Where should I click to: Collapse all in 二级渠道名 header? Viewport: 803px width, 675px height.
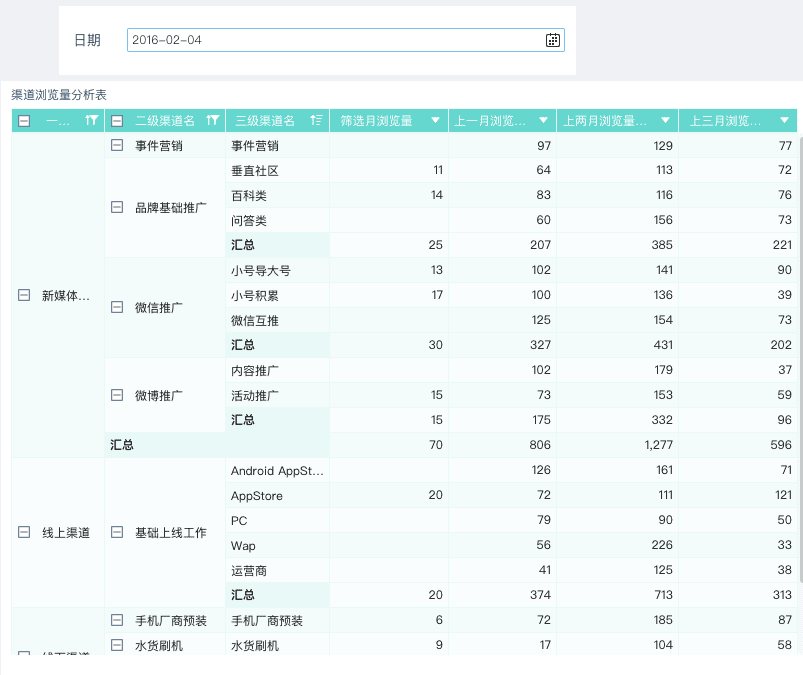coord(117,121)
